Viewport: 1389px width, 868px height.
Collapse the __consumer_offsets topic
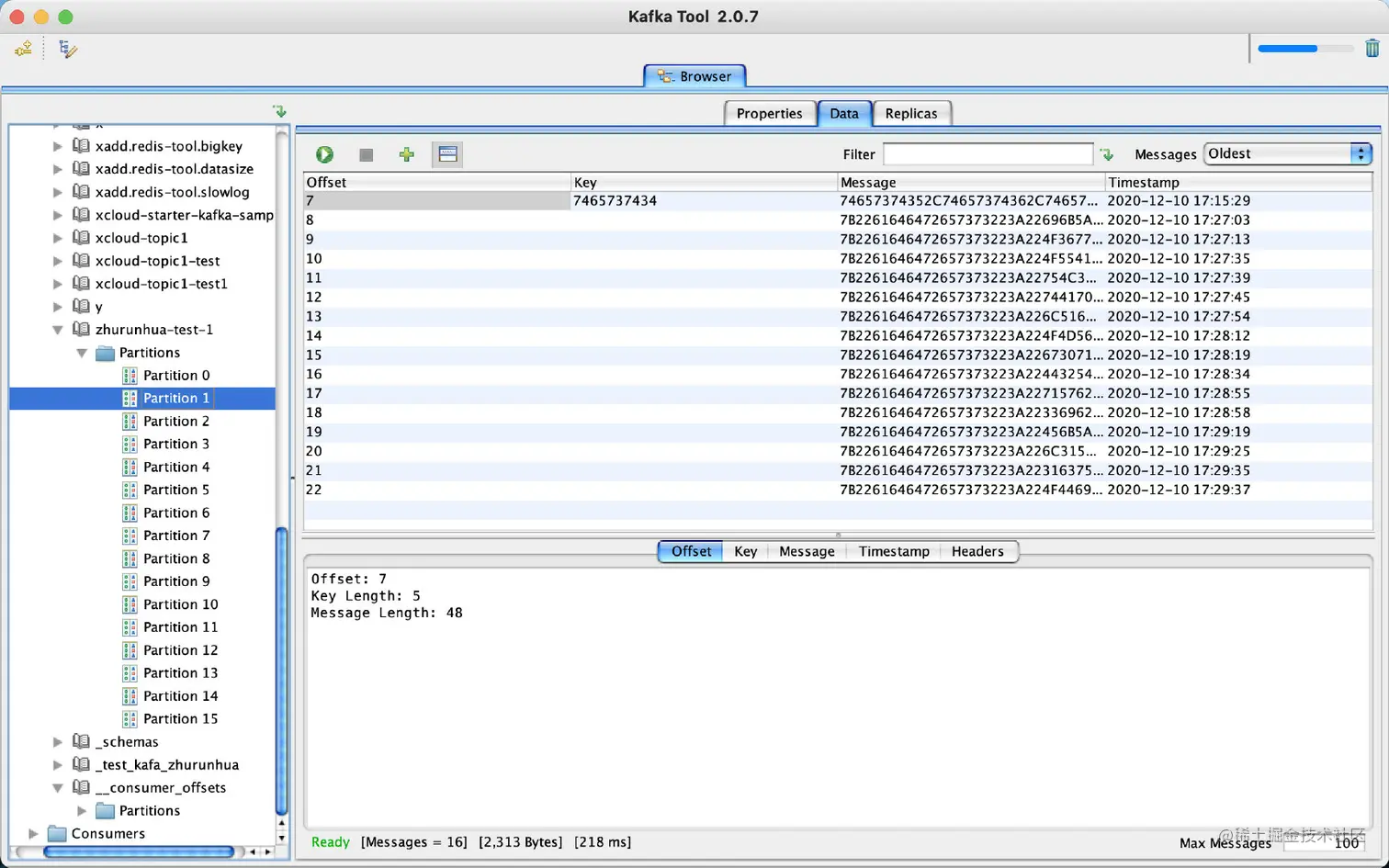pyautogui.click(x=58, y=787)
